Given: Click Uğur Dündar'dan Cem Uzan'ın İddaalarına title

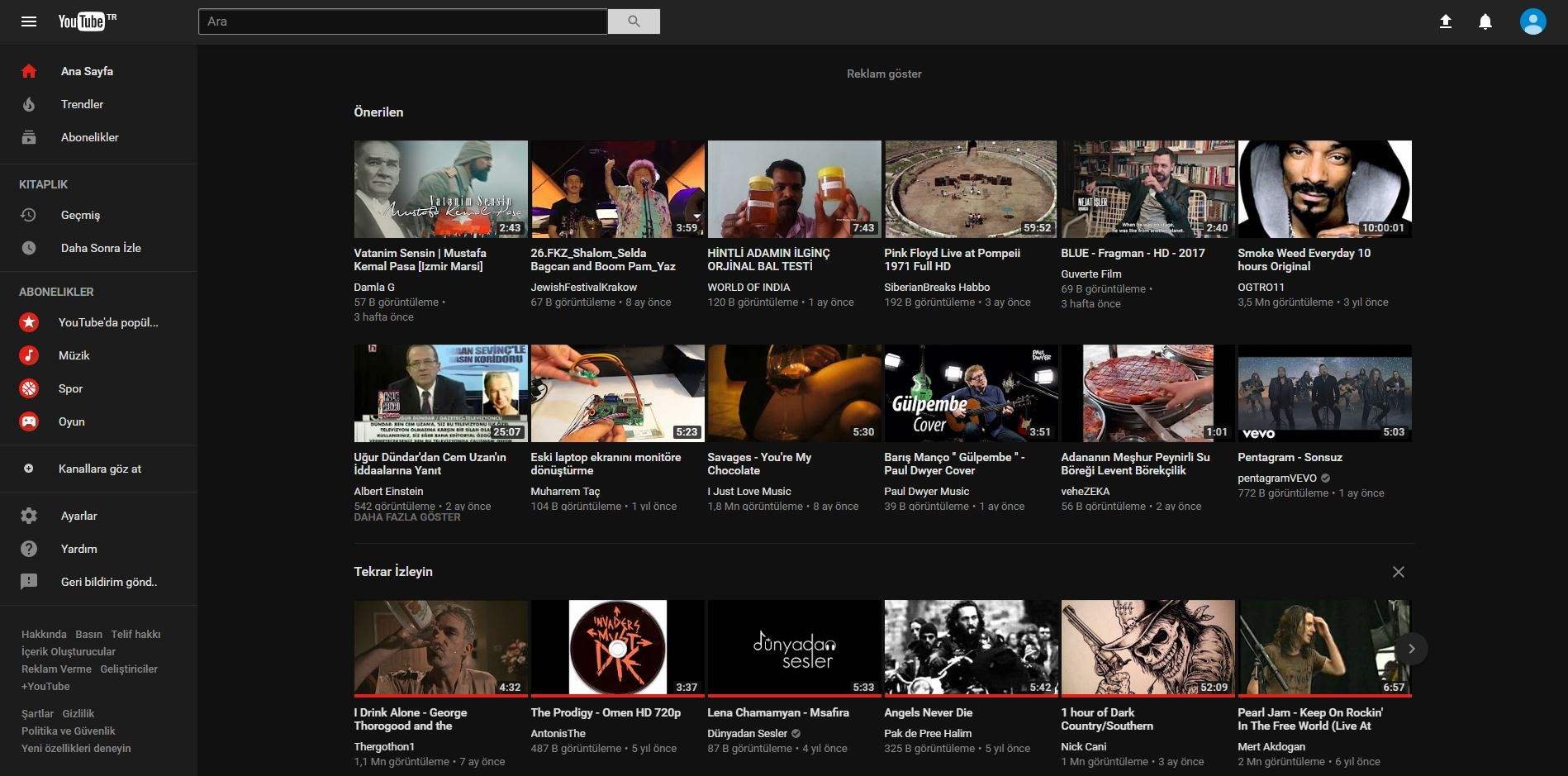Looking at the screenshot, I should click(430, 464).
